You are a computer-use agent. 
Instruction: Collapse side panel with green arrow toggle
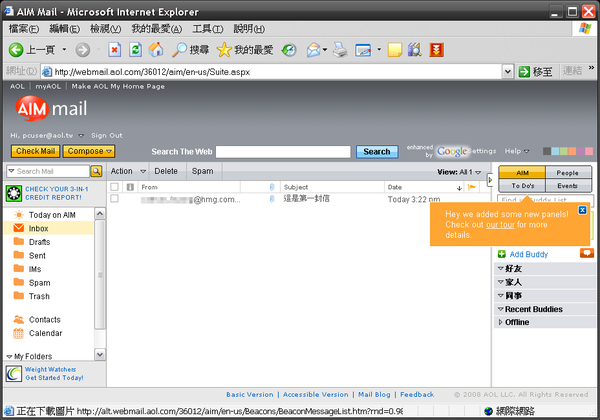click(x=489, y=180)
